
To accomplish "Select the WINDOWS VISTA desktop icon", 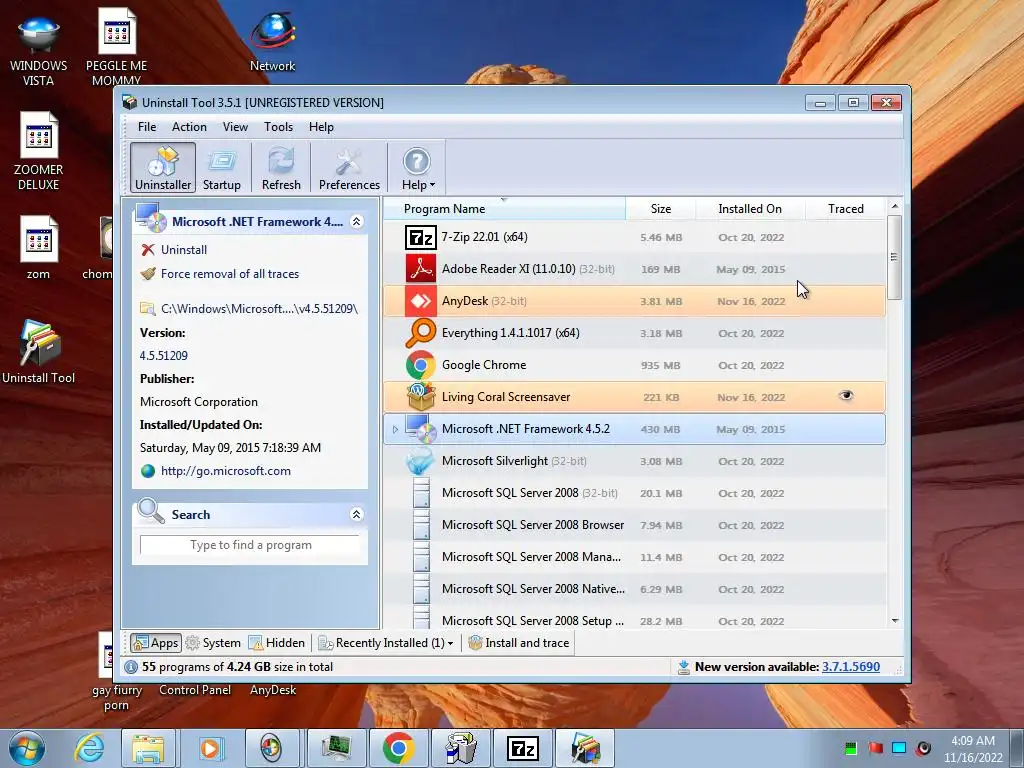I will click(39, 50).
